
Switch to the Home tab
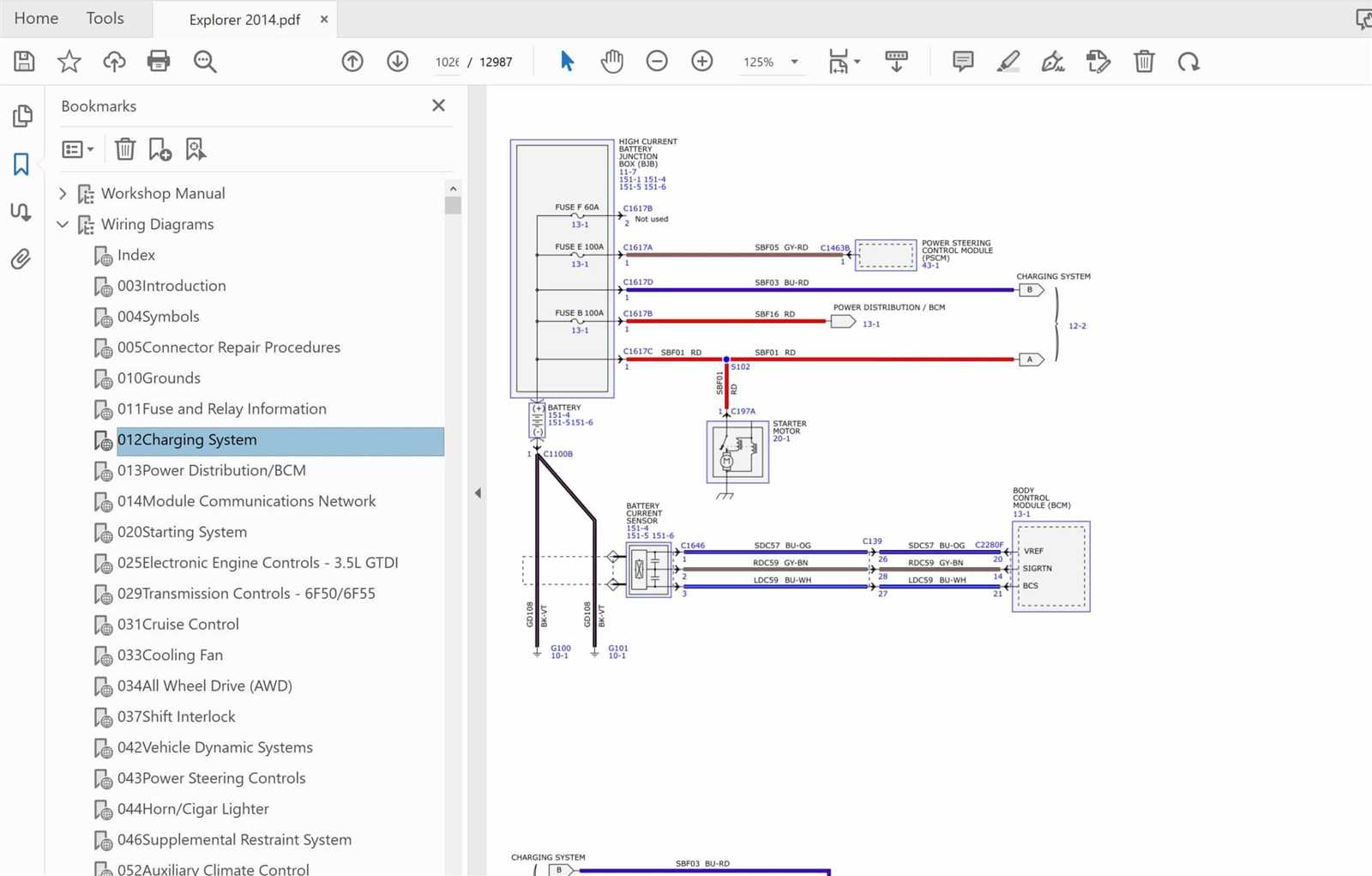pos(36,18)
